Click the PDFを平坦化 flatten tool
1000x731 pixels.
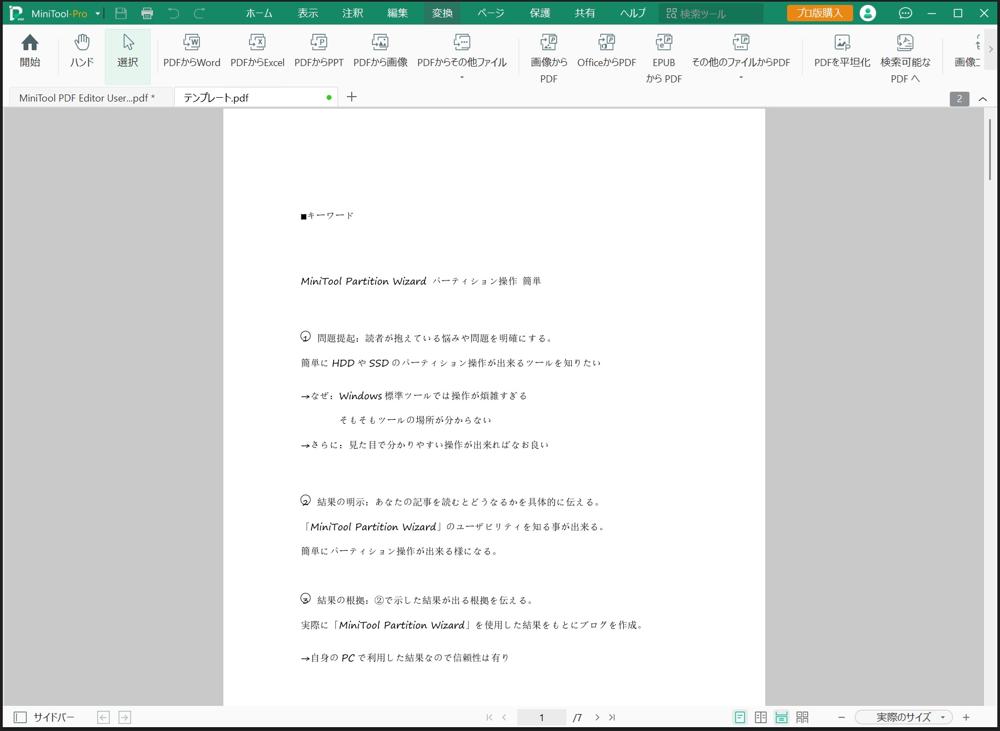(842, 51)
